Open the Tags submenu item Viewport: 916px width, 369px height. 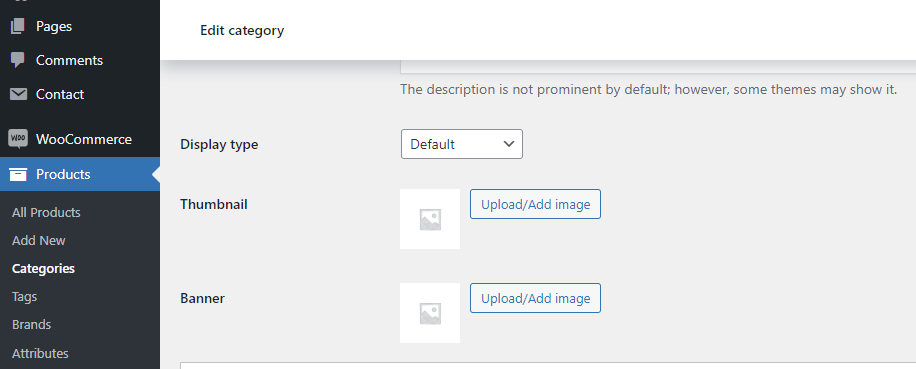[25, 297]
